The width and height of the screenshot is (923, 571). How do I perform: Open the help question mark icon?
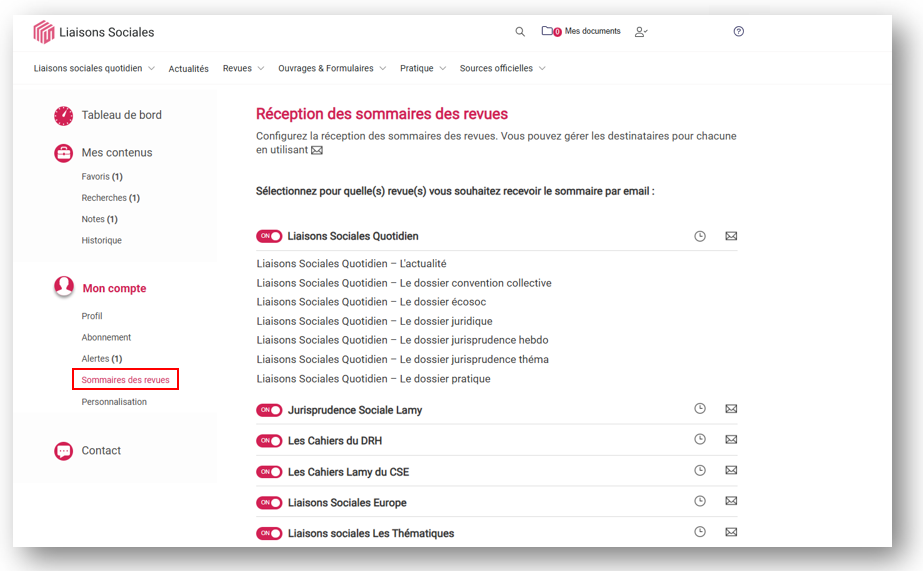[739, 31]
